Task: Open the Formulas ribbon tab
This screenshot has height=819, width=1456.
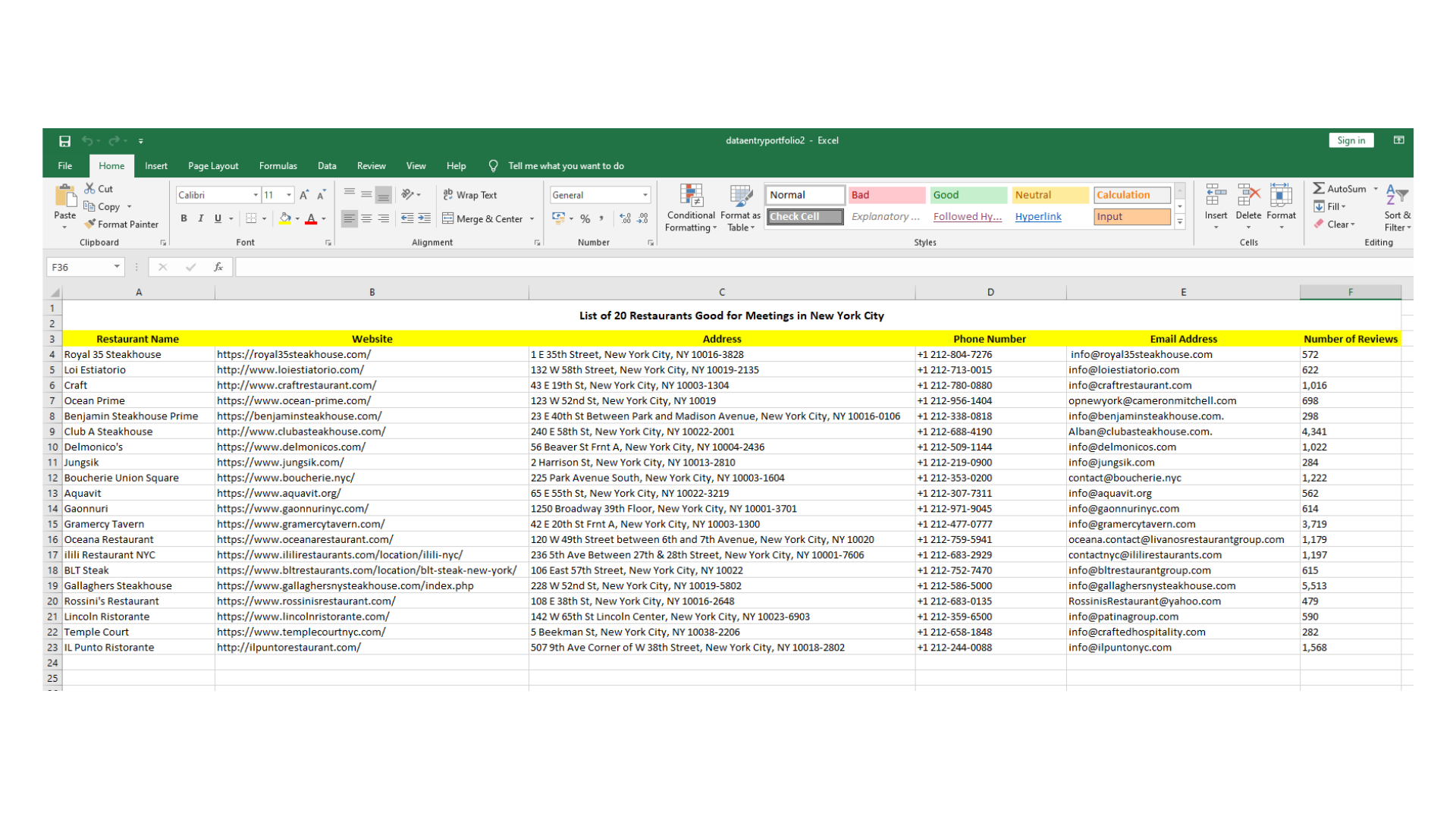Action: click(x=278, y=166)
